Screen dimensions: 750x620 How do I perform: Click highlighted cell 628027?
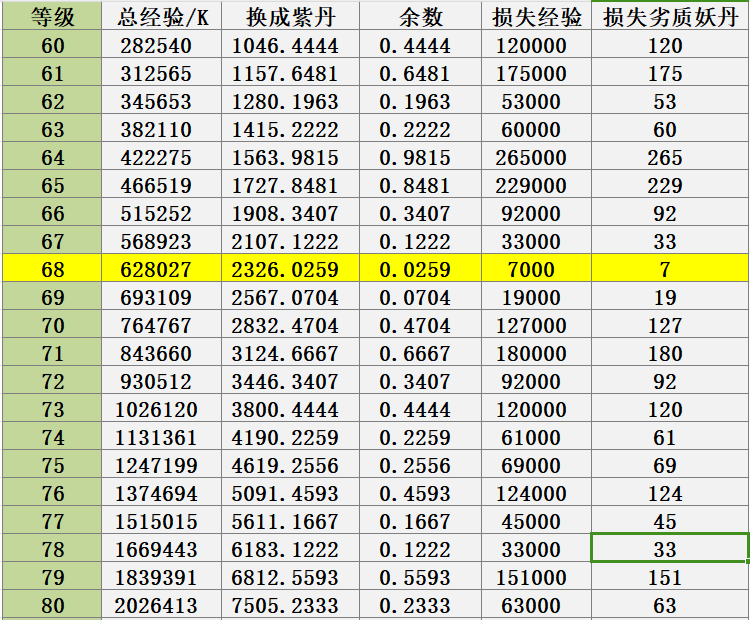pos(162,268)
